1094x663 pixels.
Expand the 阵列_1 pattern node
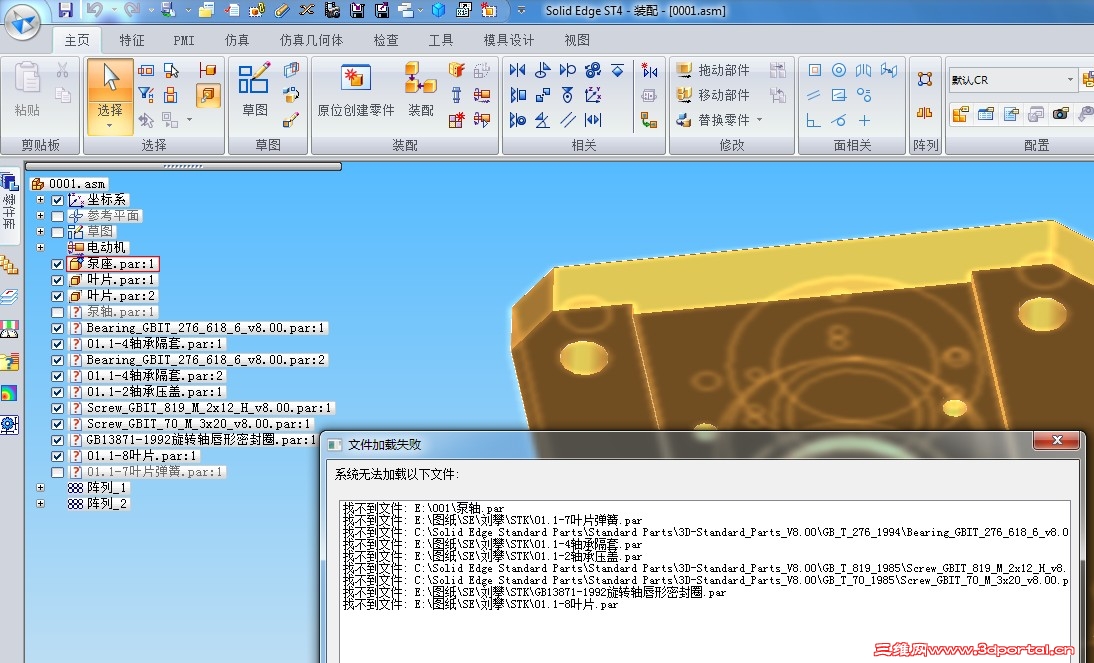tap(40, 488)
